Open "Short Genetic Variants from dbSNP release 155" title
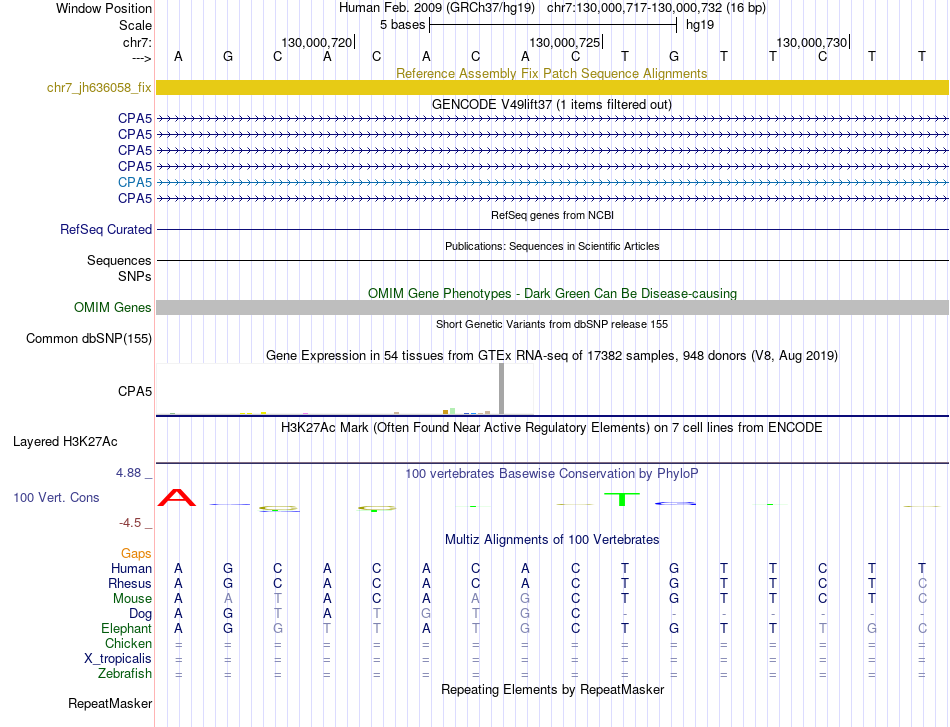950x727 pixels. click(x=552, y=324)
